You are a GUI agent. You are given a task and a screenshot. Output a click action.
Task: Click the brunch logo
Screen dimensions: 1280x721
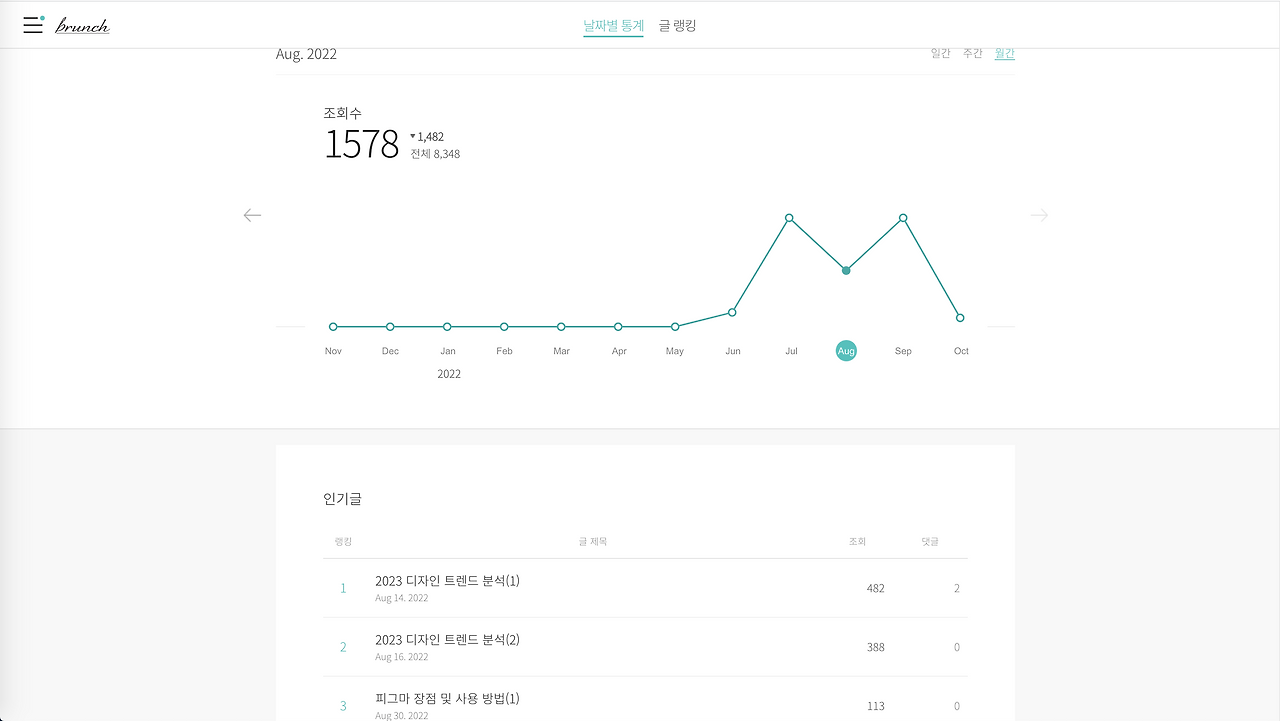coord(81,24)
